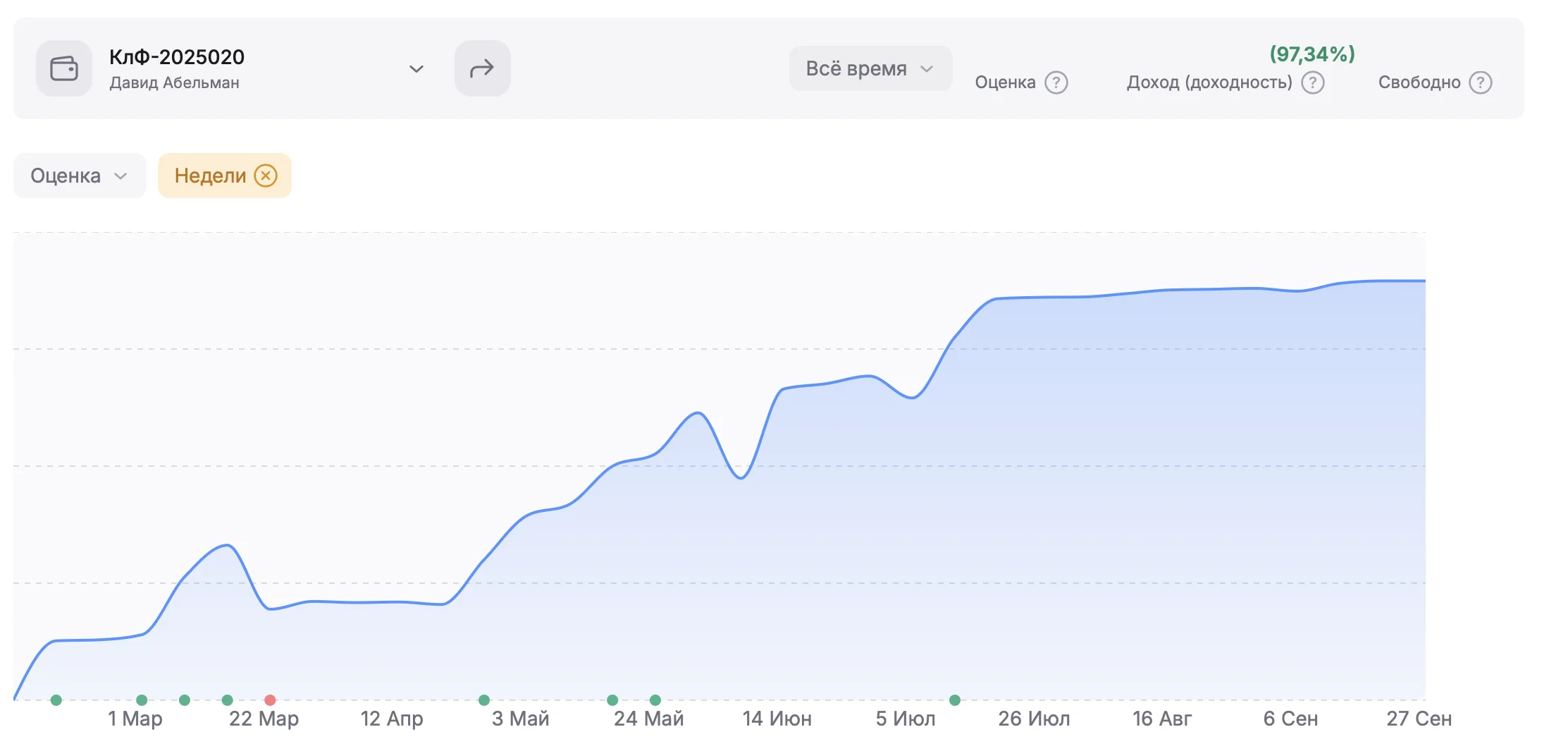The height and width of the screenshot is (739, 1568).
Task: Click the КлФ-2025020 portfolio title
Action: (x=177, y=56)
